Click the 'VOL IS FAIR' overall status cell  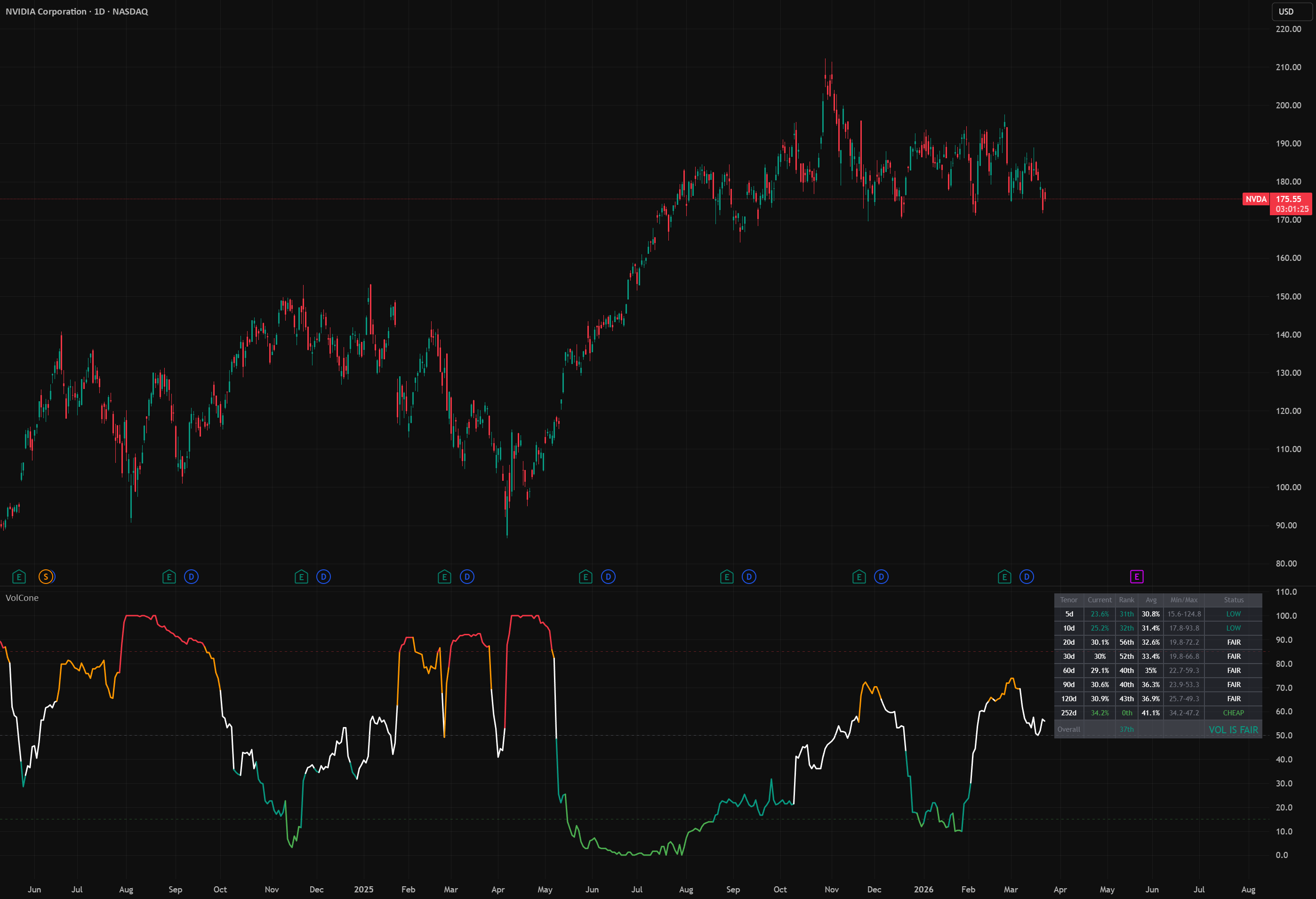(x=1233, y=729)
